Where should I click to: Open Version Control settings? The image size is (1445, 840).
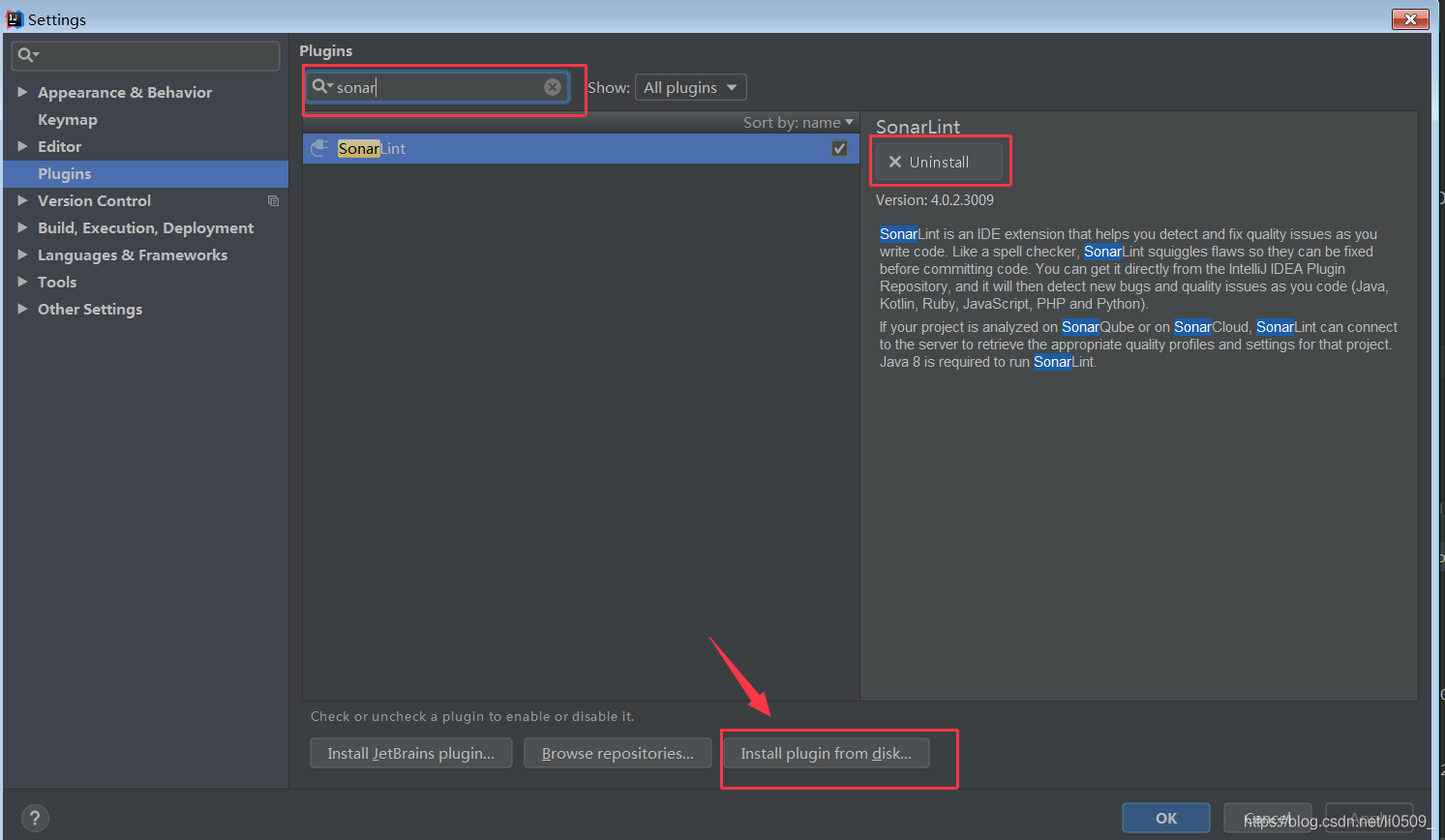pos(95,201)
